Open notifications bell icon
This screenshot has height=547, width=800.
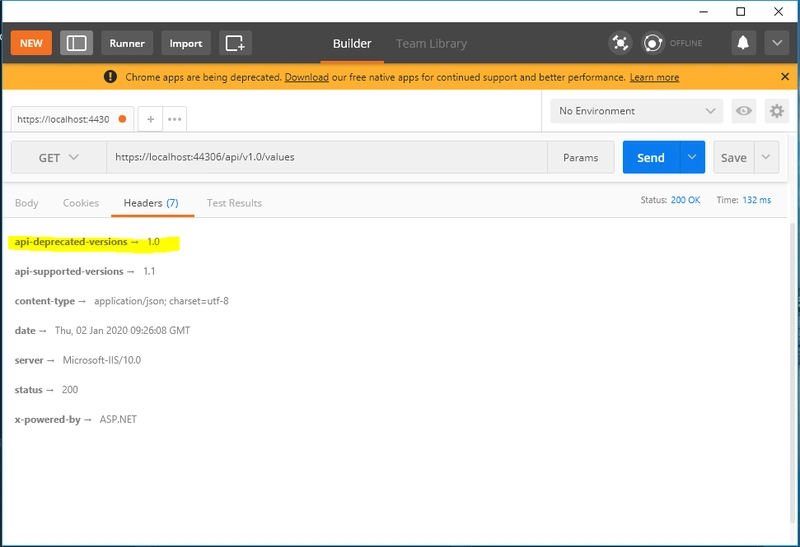(x=743, y=43)
